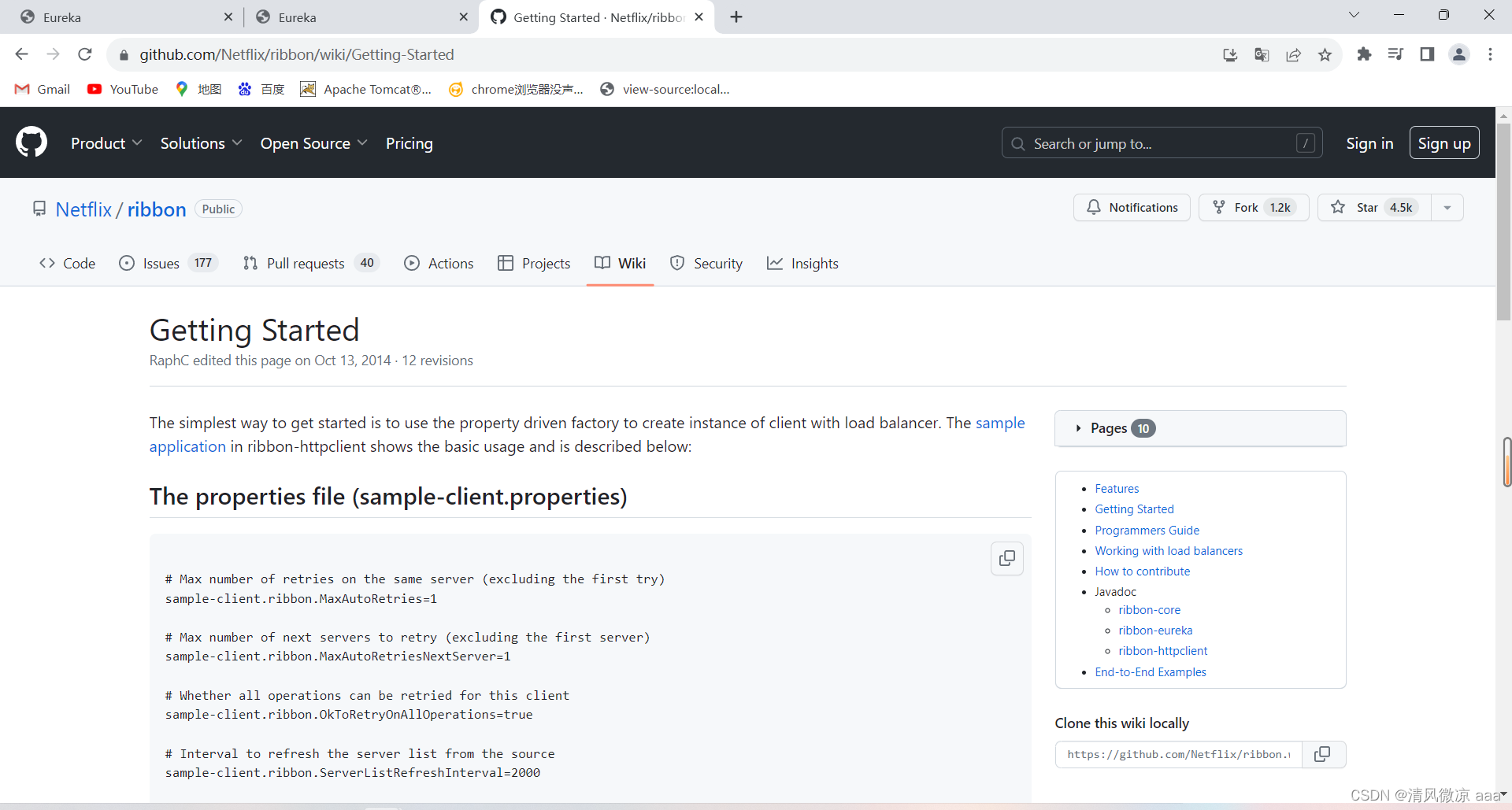Expand the Solutions menu
The width and height of the screenshot is (1512, 810).
click(201, 143)
